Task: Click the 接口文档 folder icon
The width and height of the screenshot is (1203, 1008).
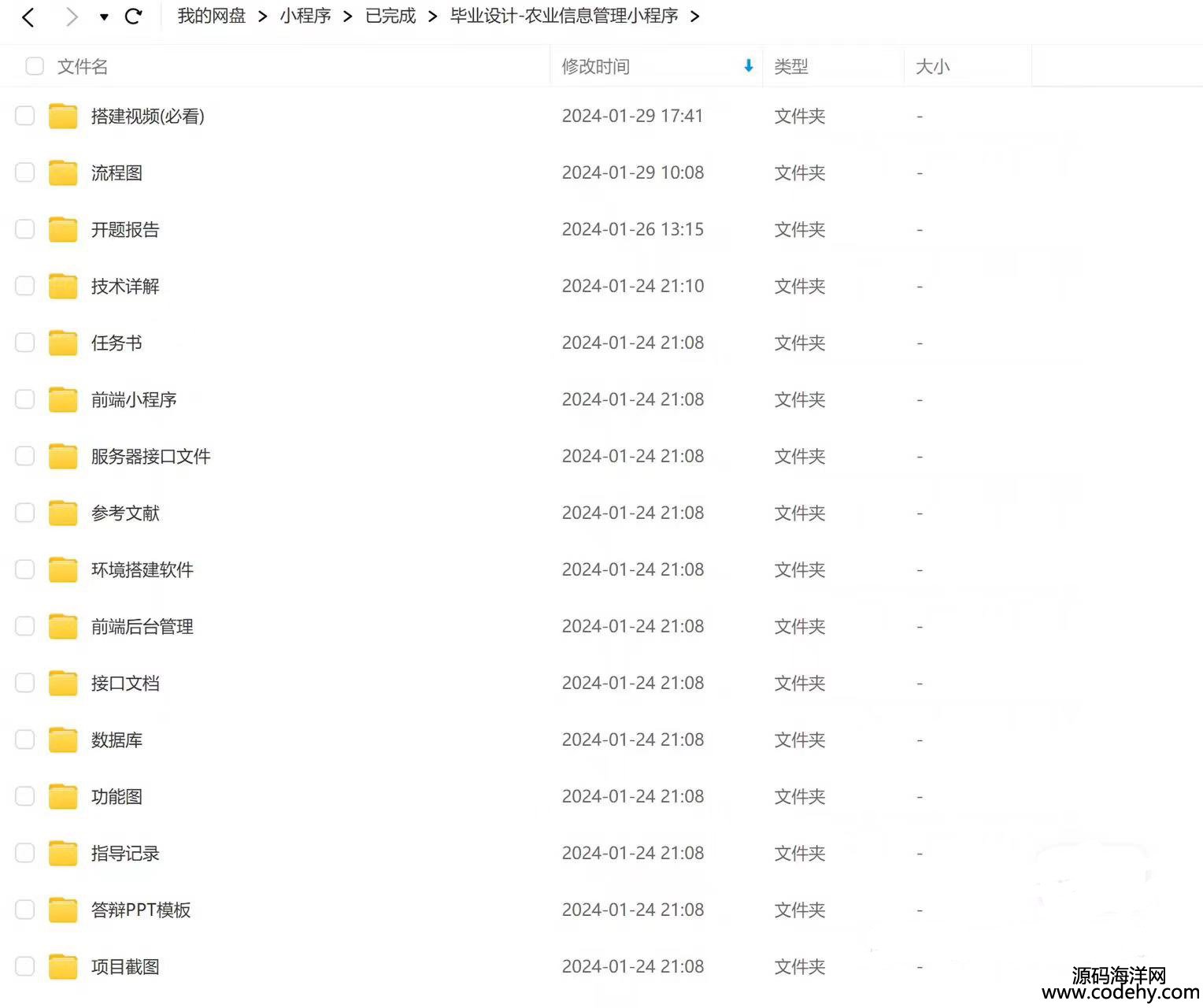Action: point(63,683)
